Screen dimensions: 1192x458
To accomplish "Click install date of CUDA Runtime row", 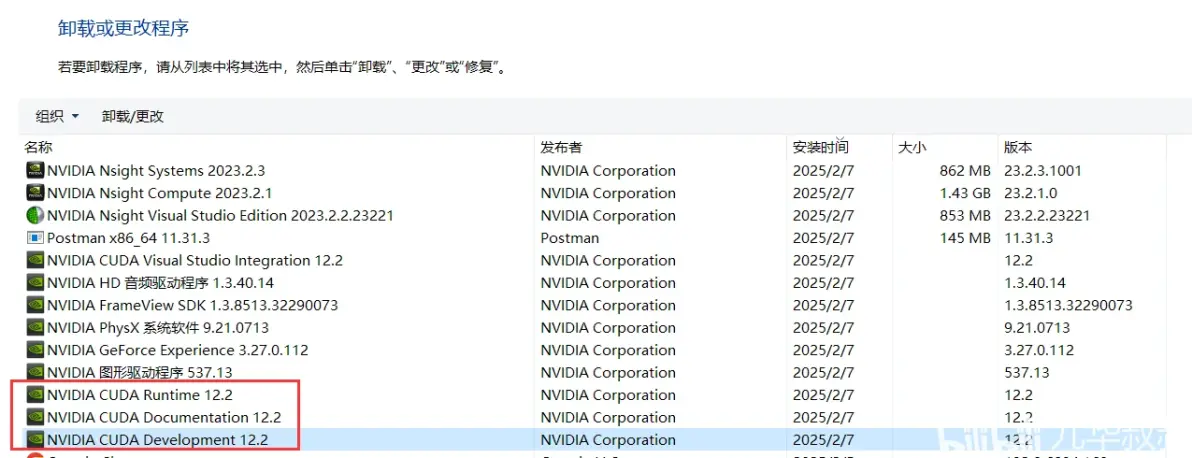I will [823, 395].
